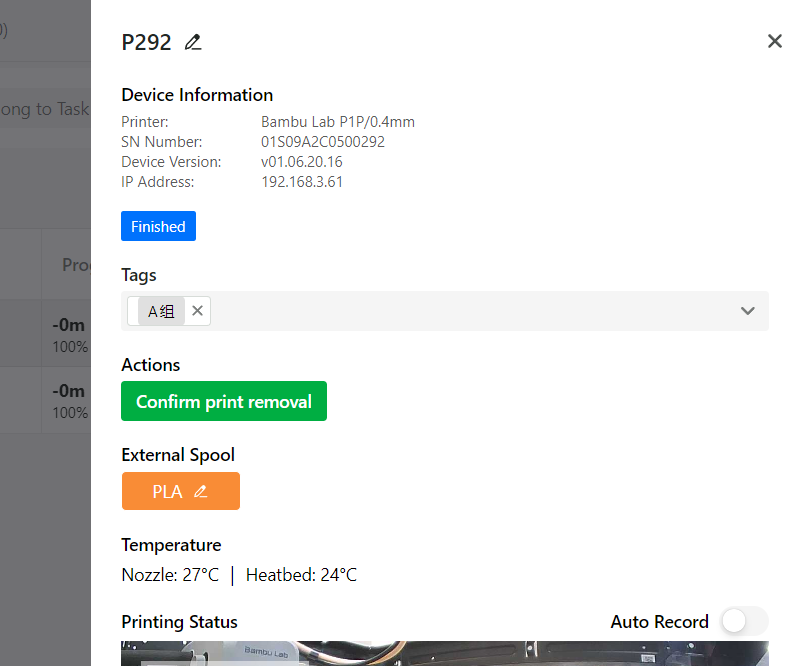Edit the PLA external spool
This screenshot has width=797, height=666.
(x=200, y=492)
